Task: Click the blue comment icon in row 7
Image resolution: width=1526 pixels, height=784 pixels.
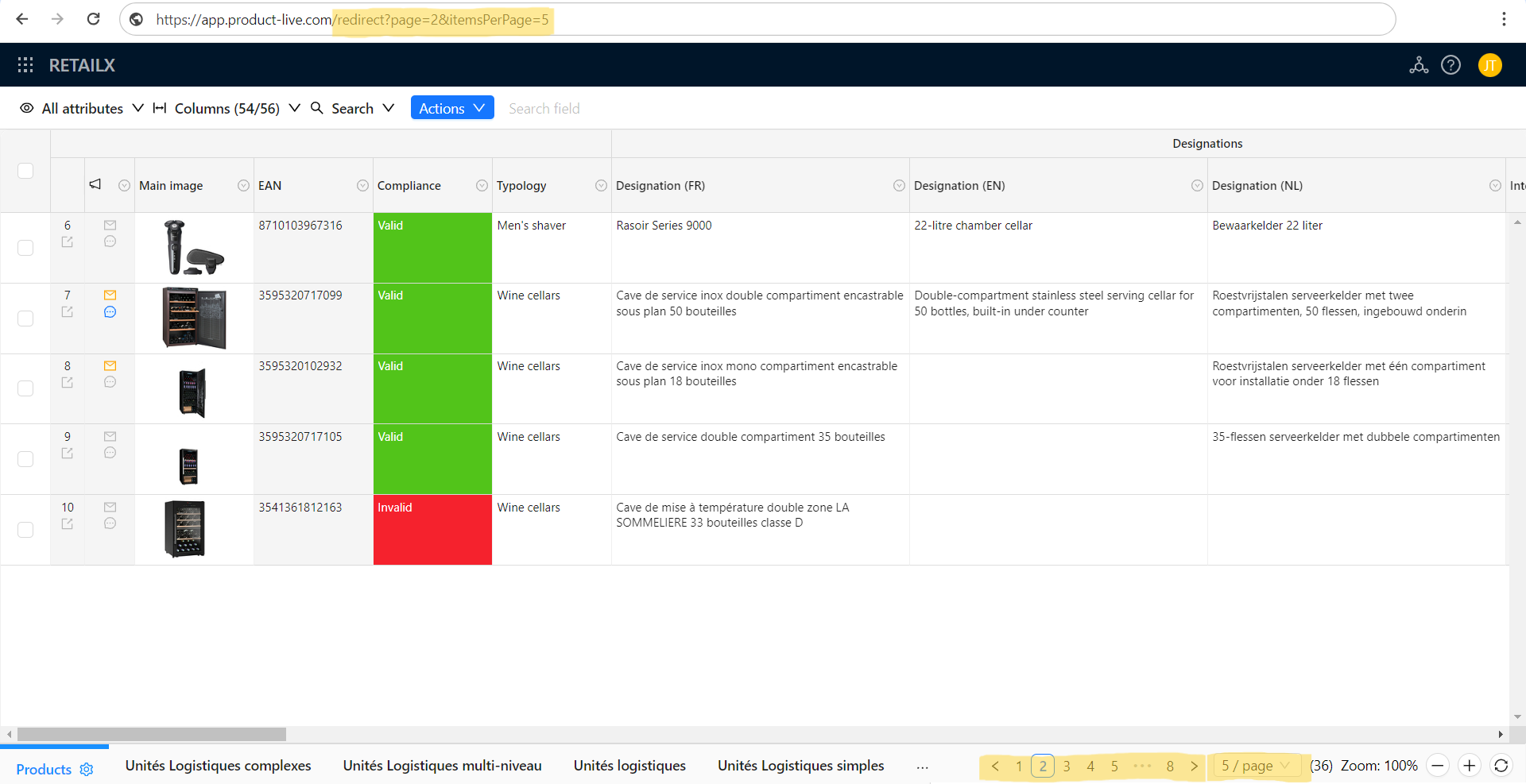Action: pos(110,312)
